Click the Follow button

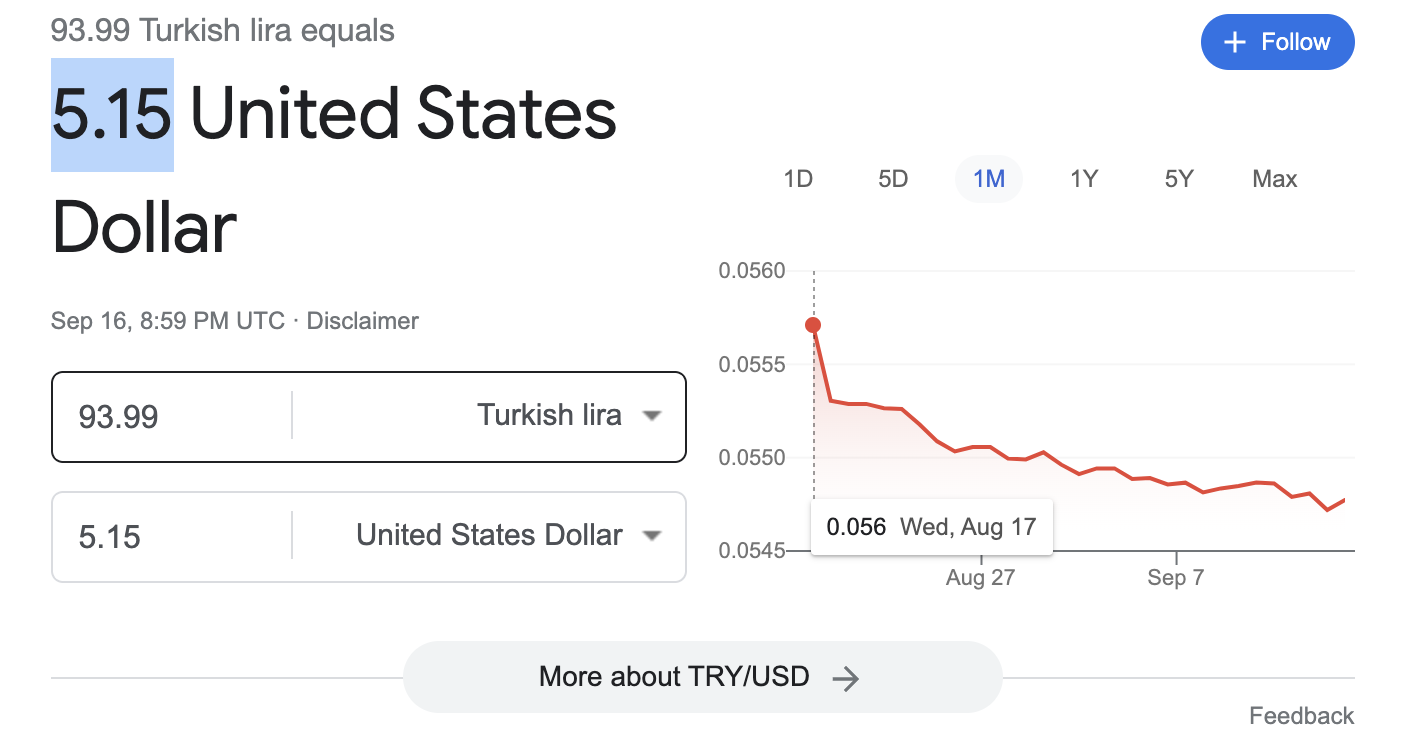[1277, 42]
